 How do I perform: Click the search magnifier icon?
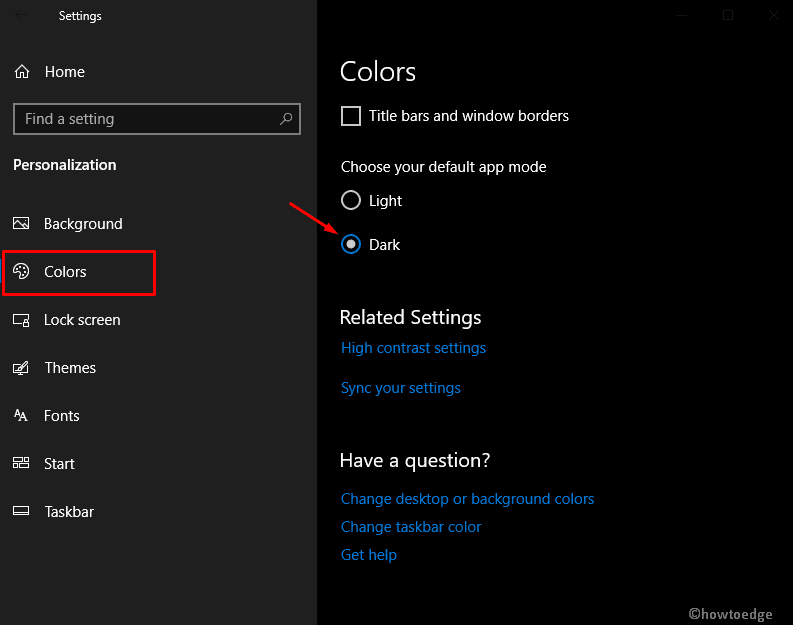[286, 119]
